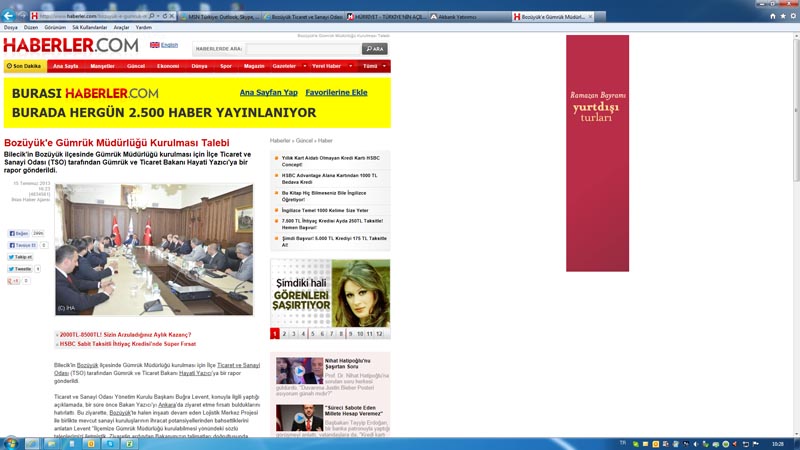This screenshot has width=800, height=450.
Task: Open the browser Tools gear icon
Action: (793, 16)
